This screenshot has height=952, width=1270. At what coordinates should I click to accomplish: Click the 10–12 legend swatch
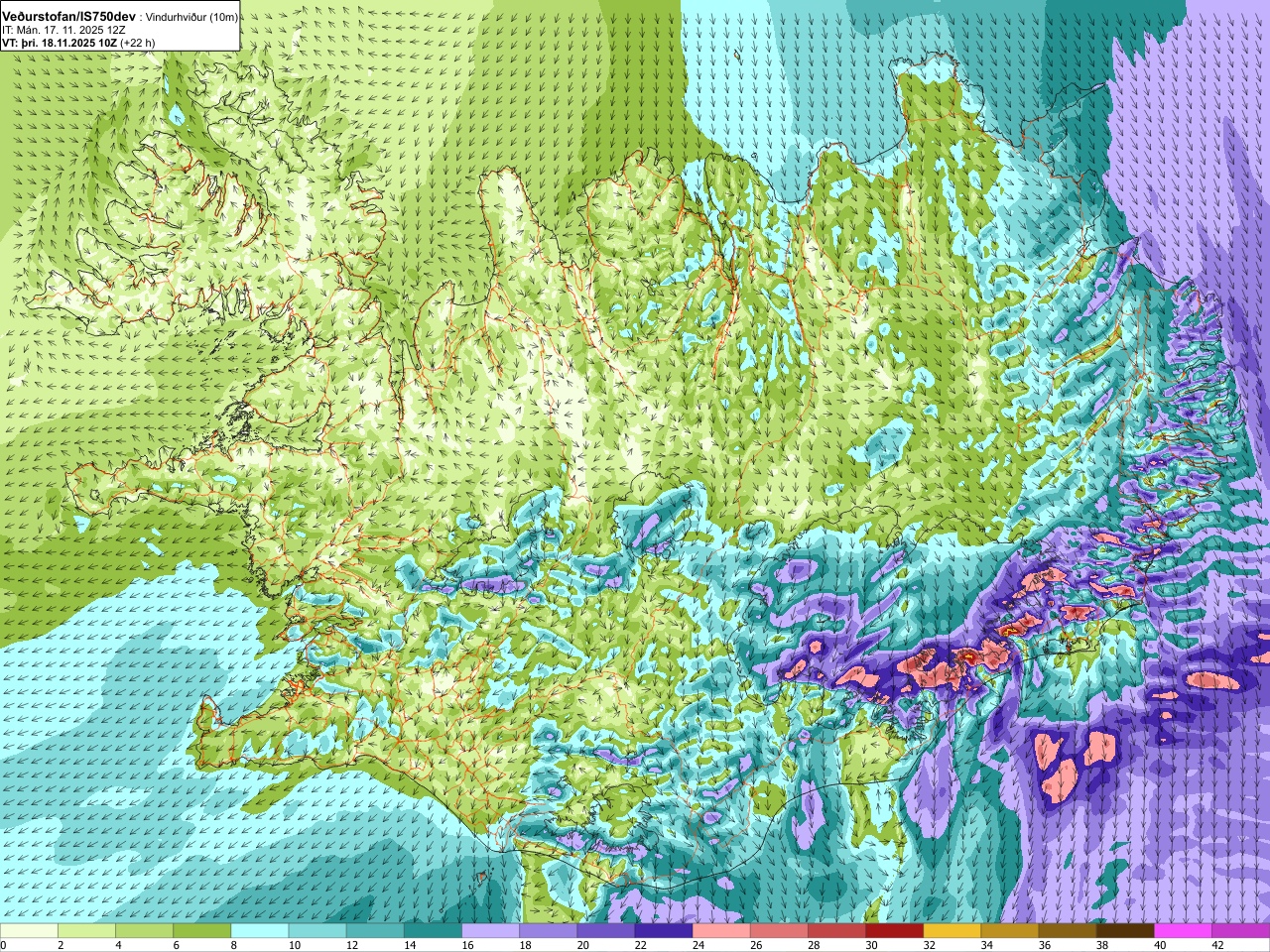(317, 931)
